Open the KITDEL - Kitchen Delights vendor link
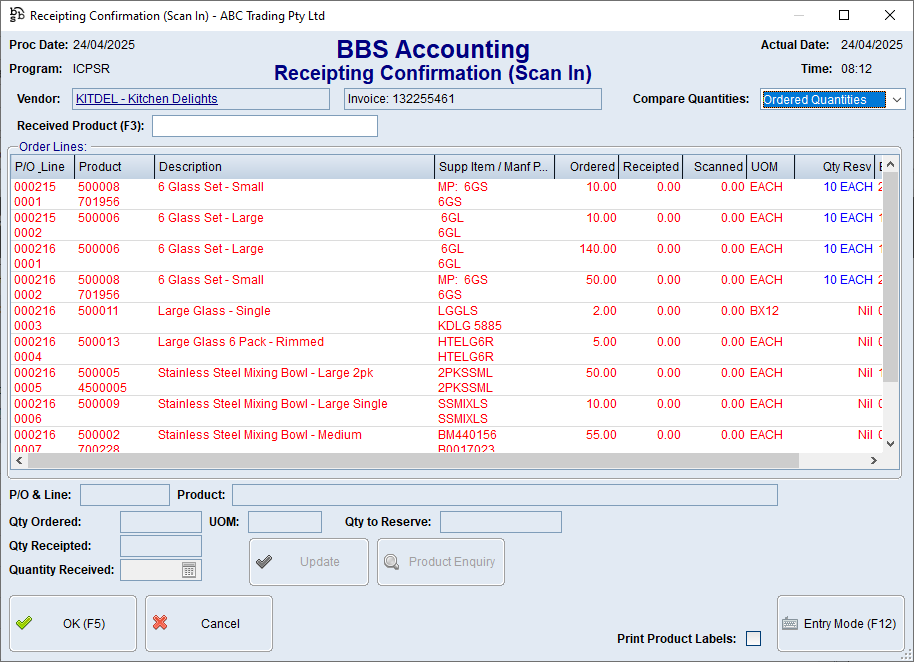The height and width of the screenshot is (662, 914). [x=147, y=99]
